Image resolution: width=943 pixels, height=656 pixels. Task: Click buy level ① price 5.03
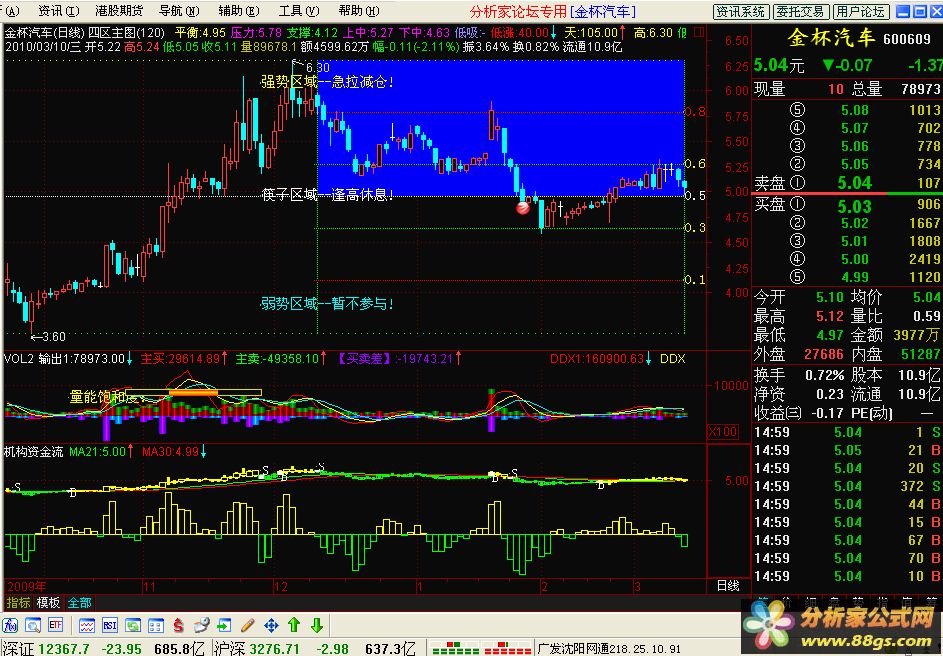[x=854, y=206]
